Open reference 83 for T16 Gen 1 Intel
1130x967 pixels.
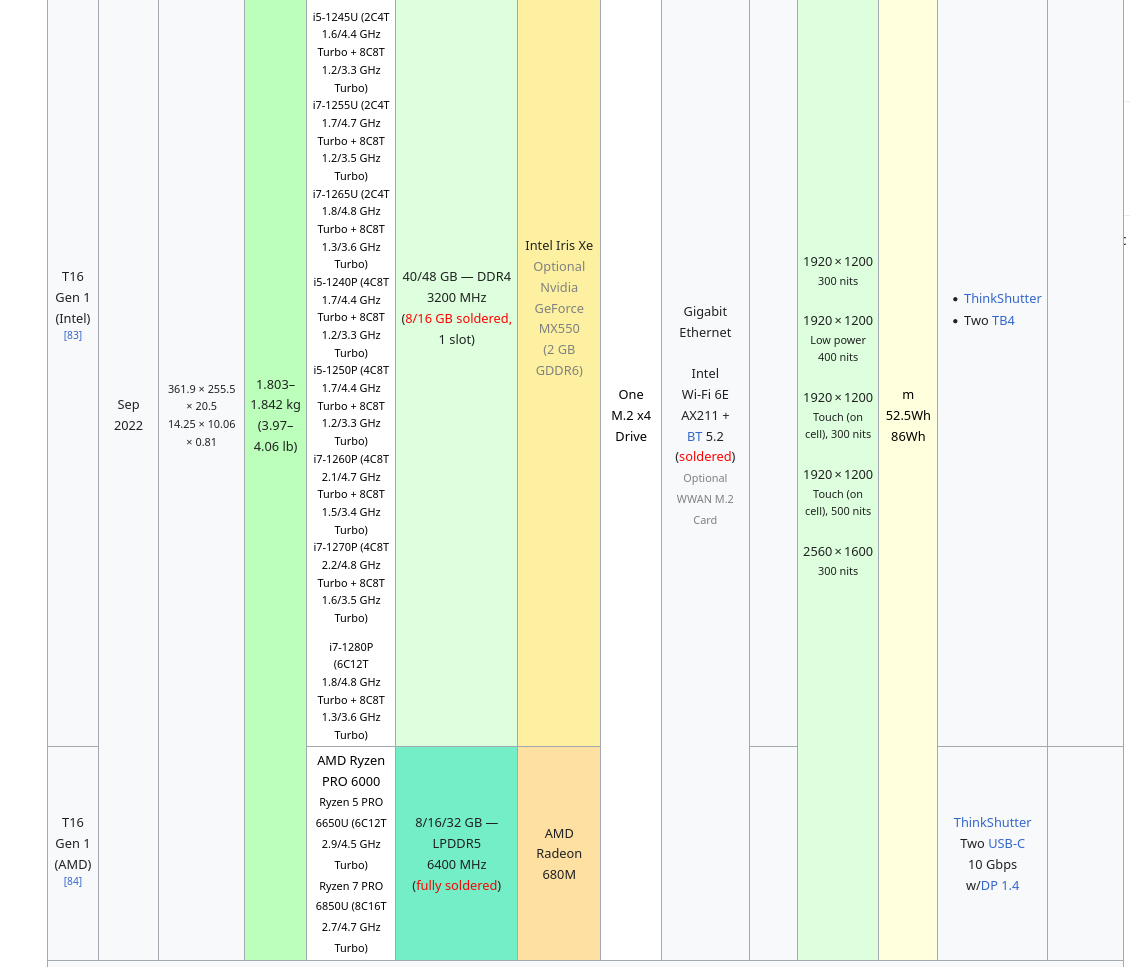tap(73, 335)
